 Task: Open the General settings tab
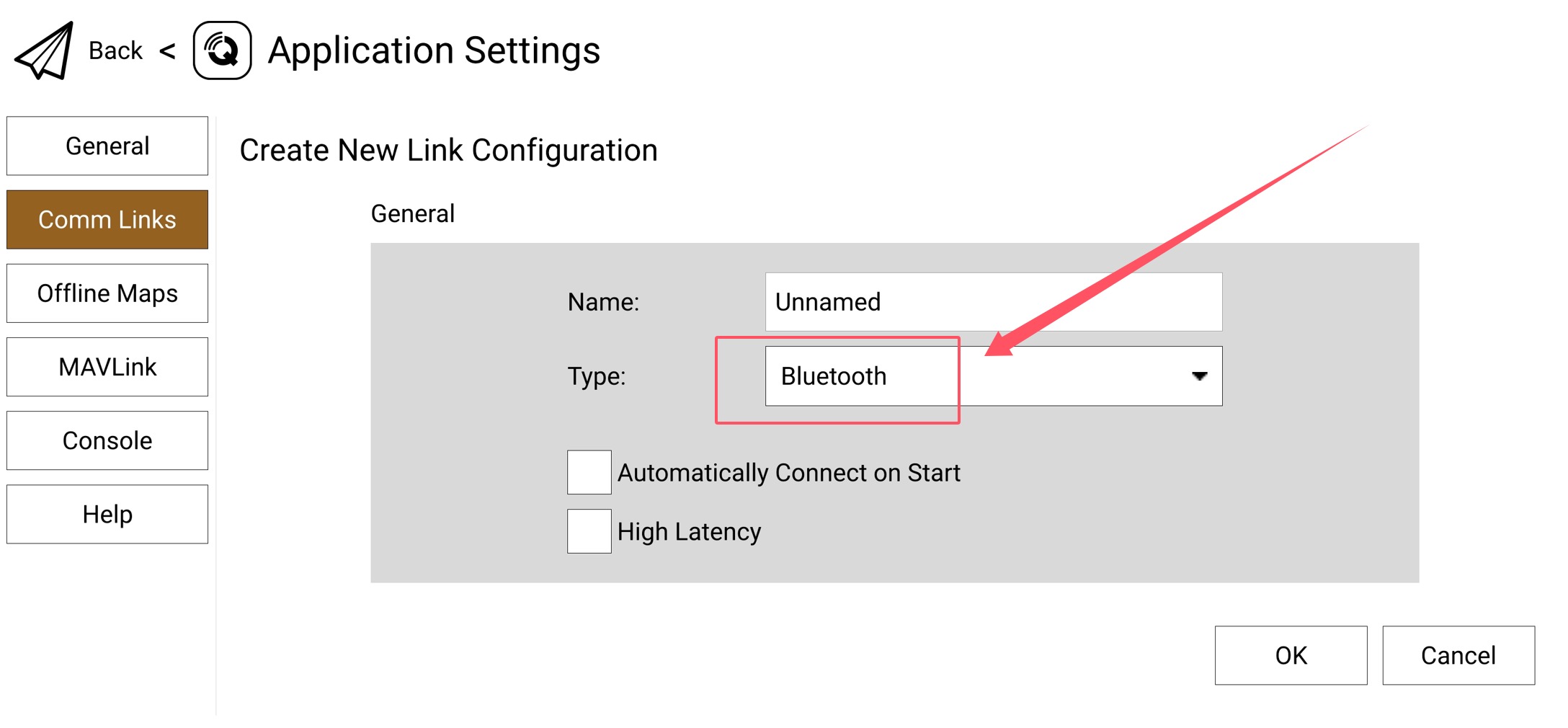click(107, 146)
